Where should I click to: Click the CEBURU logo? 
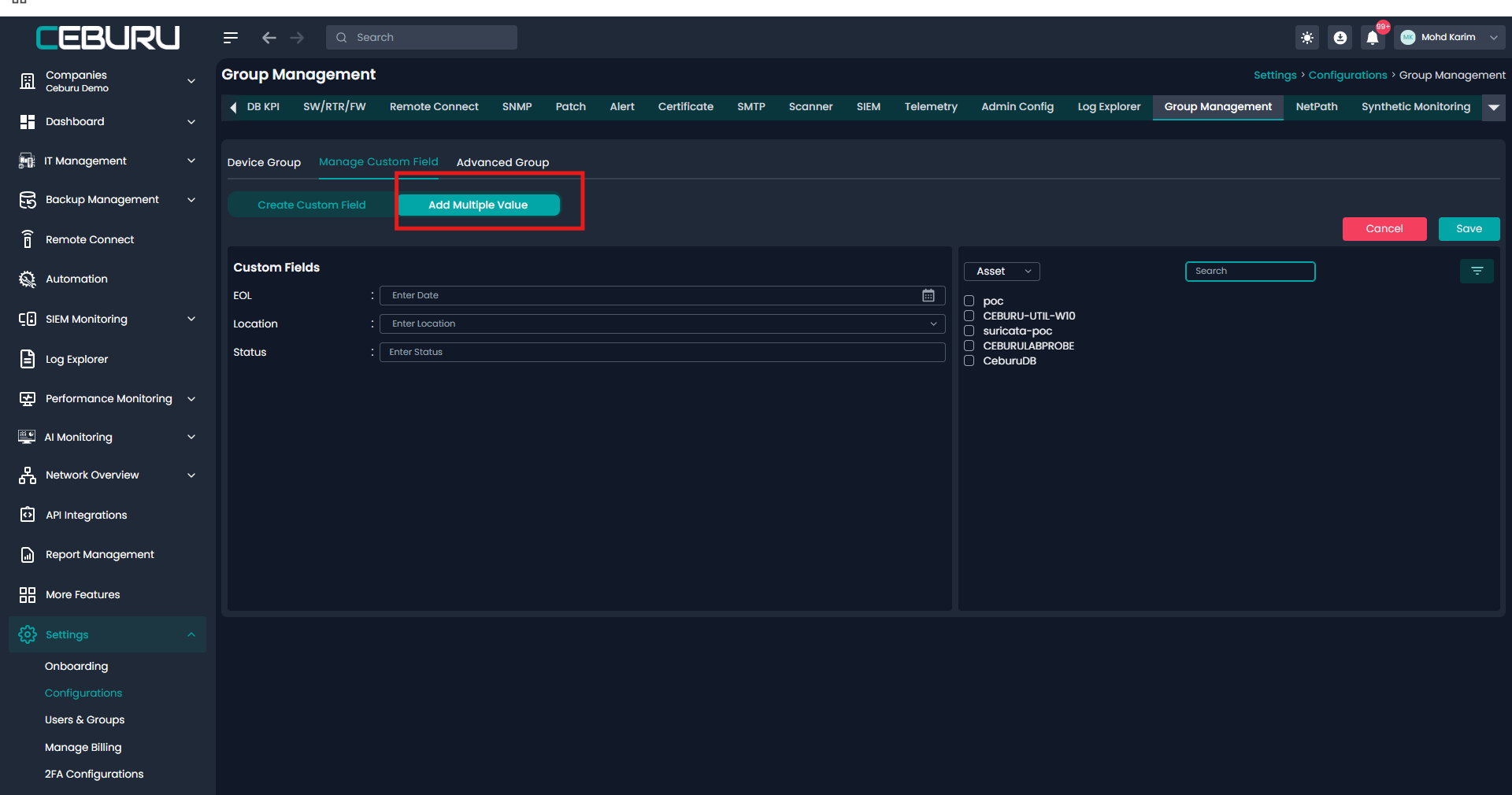point(108,38)
